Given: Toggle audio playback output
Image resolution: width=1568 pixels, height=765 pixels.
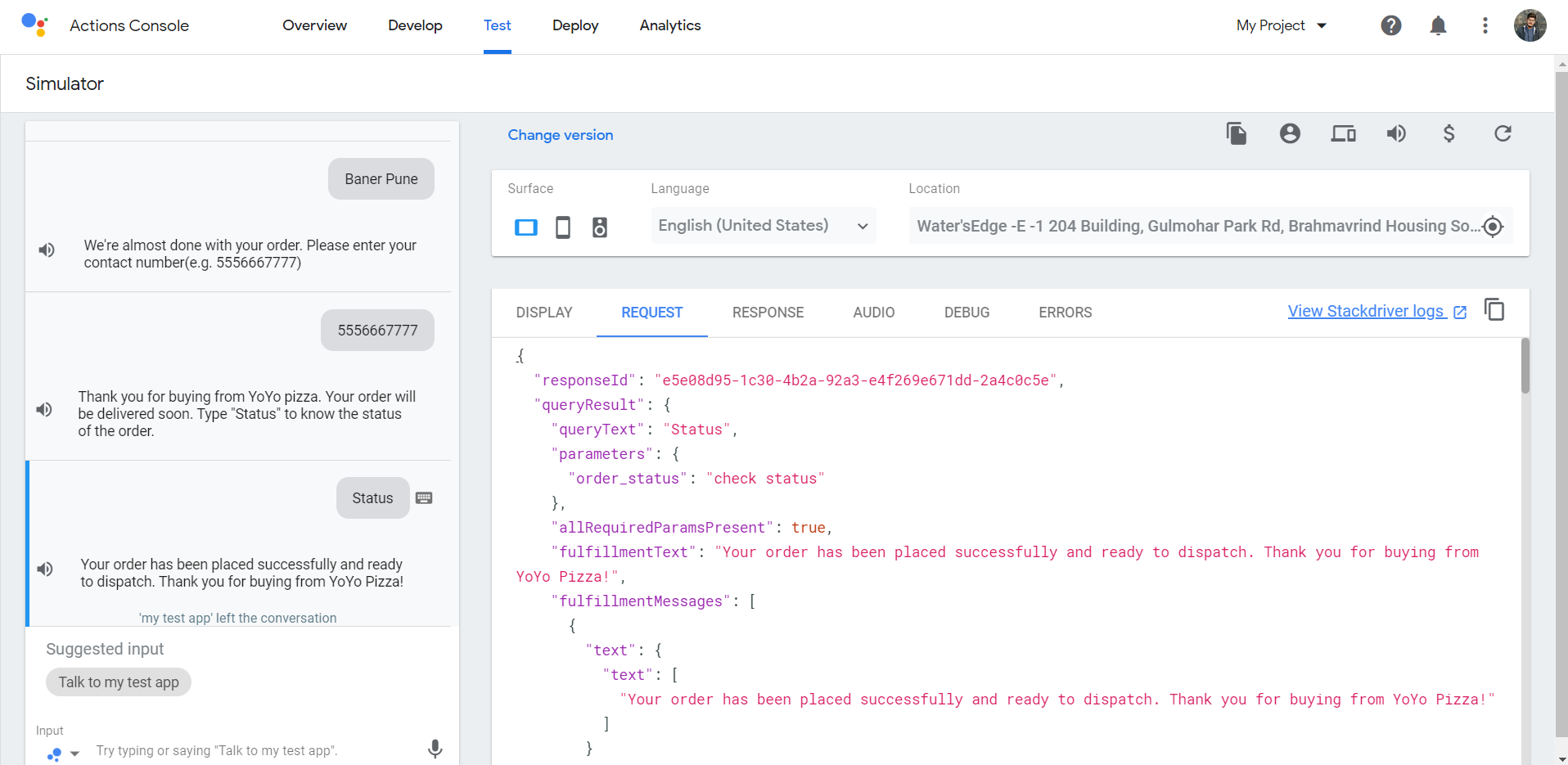Looking at the screenshot, I should click(1396, 133).
